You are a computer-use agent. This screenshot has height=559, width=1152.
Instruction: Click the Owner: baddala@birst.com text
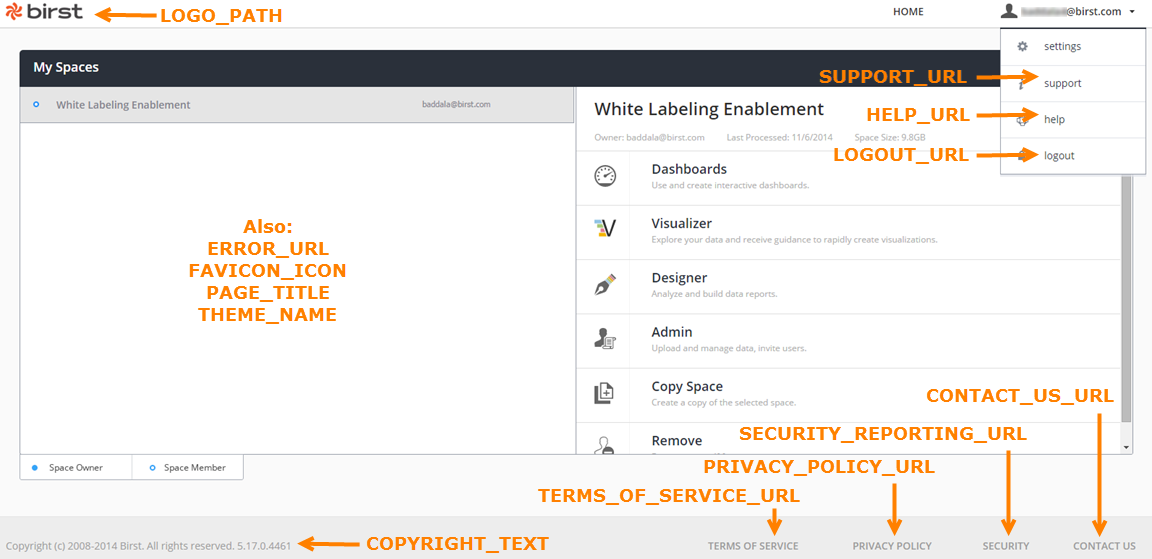tap(649, 137)
